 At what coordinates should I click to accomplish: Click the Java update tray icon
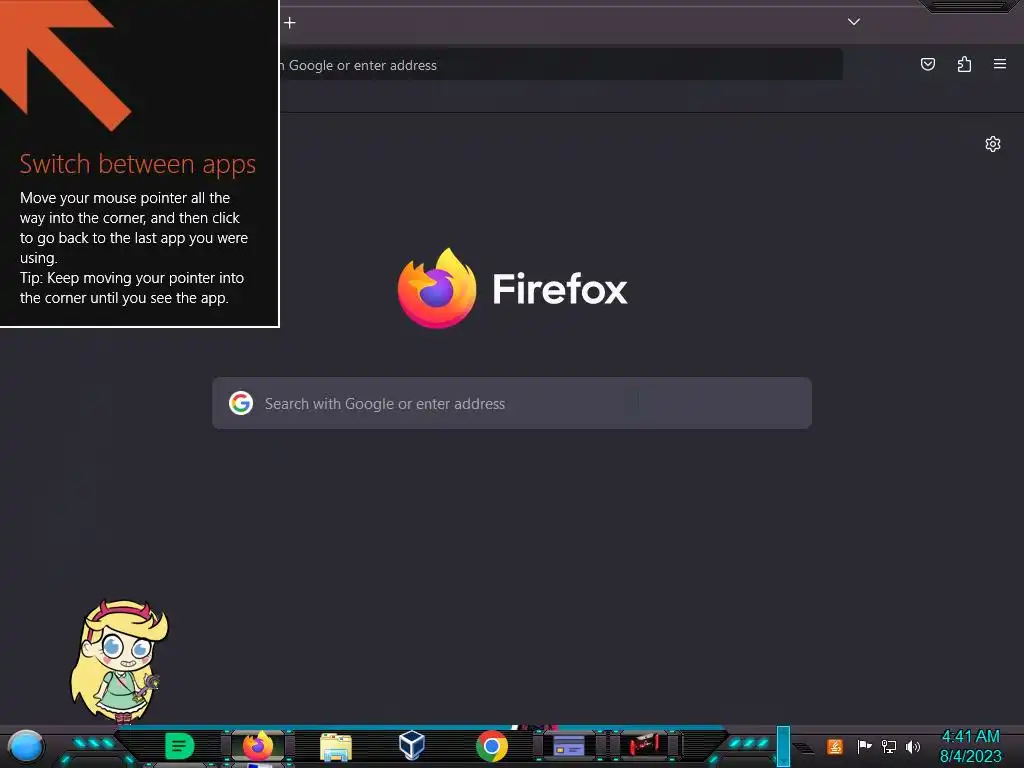(x=835, y=746)
